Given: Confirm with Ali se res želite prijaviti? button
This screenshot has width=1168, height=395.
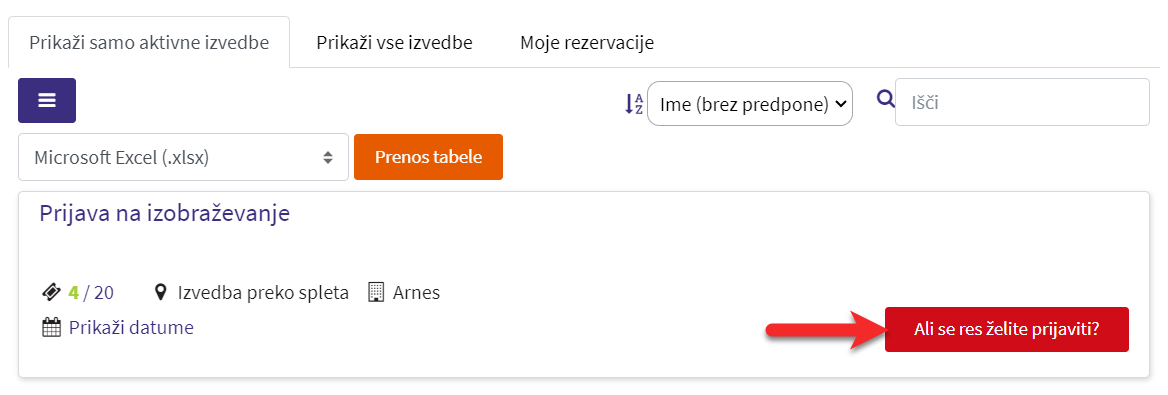Looking at the screenshot, I should click(x=1006, y=329).
